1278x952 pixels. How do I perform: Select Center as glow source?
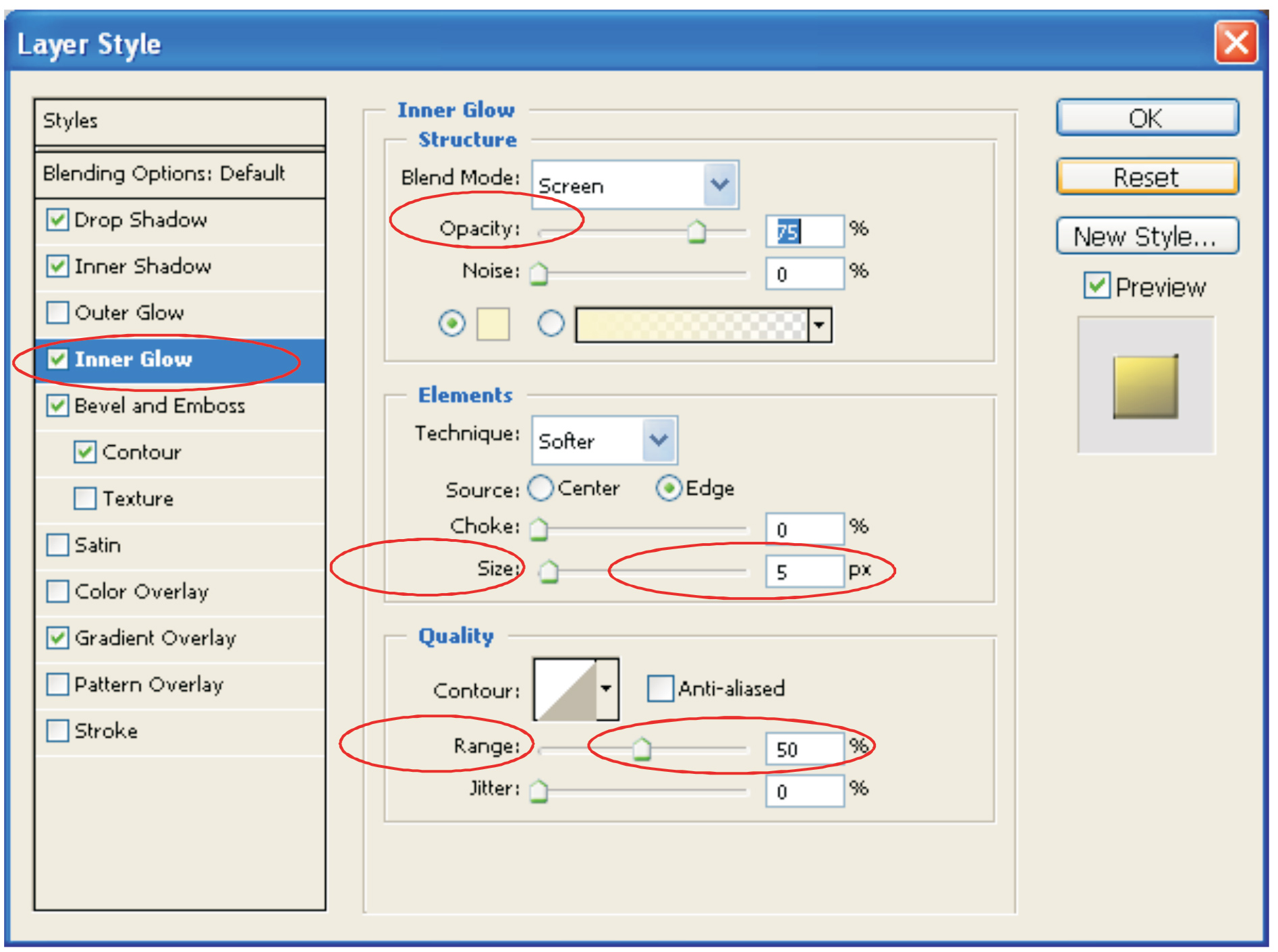click(540, 488)
